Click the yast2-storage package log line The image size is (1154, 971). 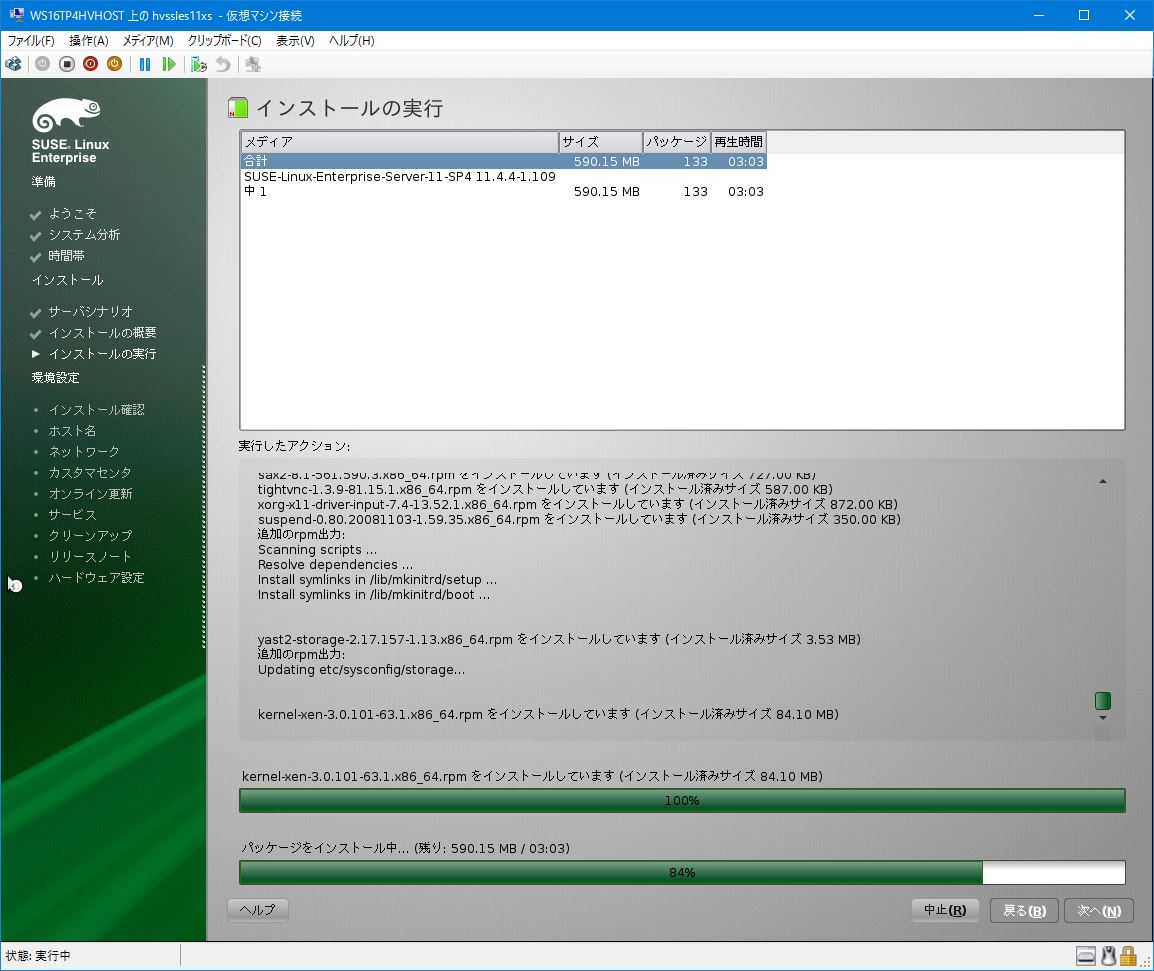[x=559, y=639]
